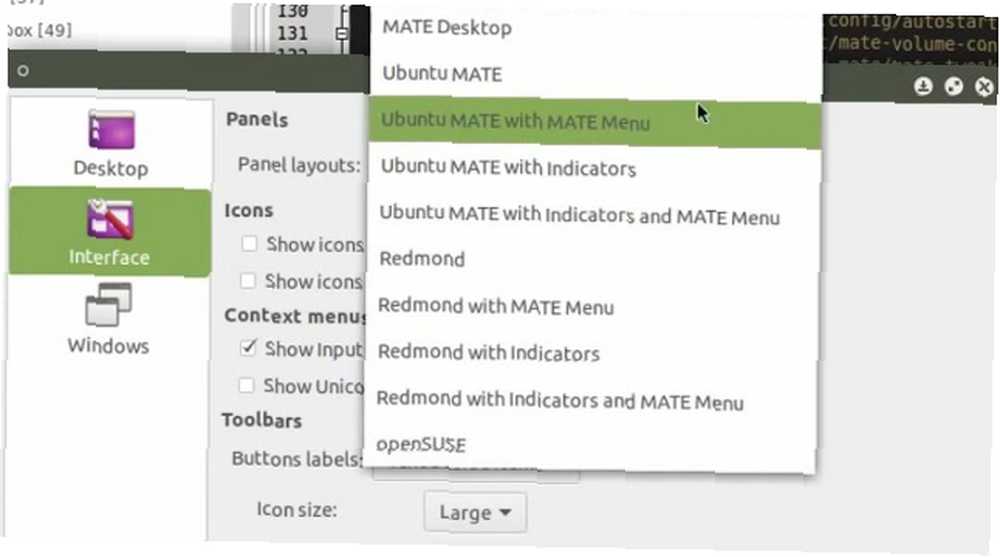Choose the plain Redmond layout

pos(592,259)
